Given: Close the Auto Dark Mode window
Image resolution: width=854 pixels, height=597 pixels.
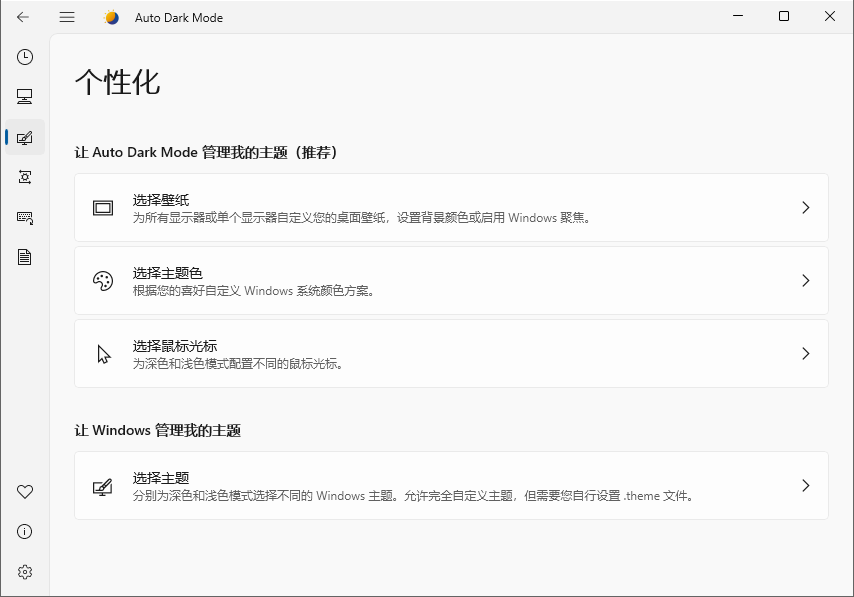Looking at the screenshot, I should 829,16.
